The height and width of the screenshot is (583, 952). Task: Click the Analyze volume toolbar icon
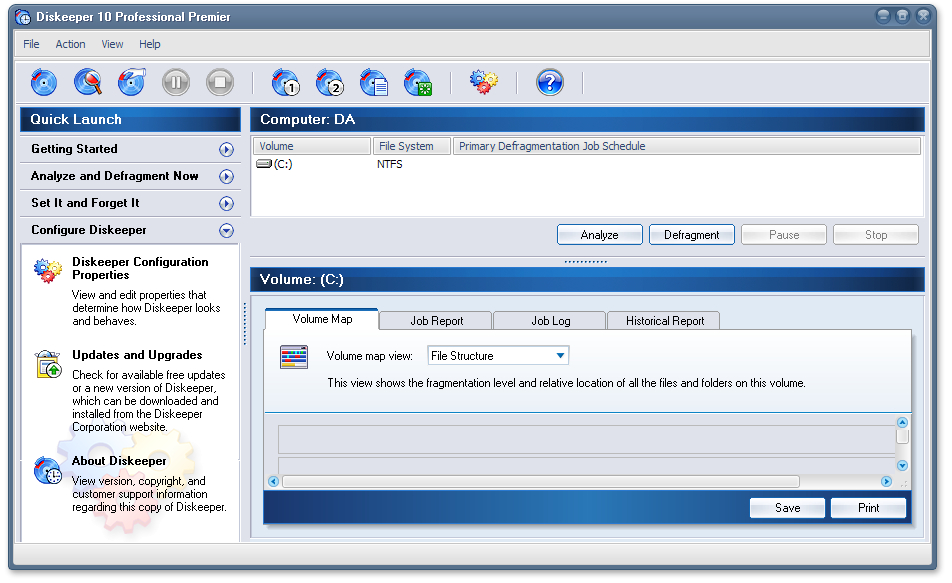coord(44,82)
